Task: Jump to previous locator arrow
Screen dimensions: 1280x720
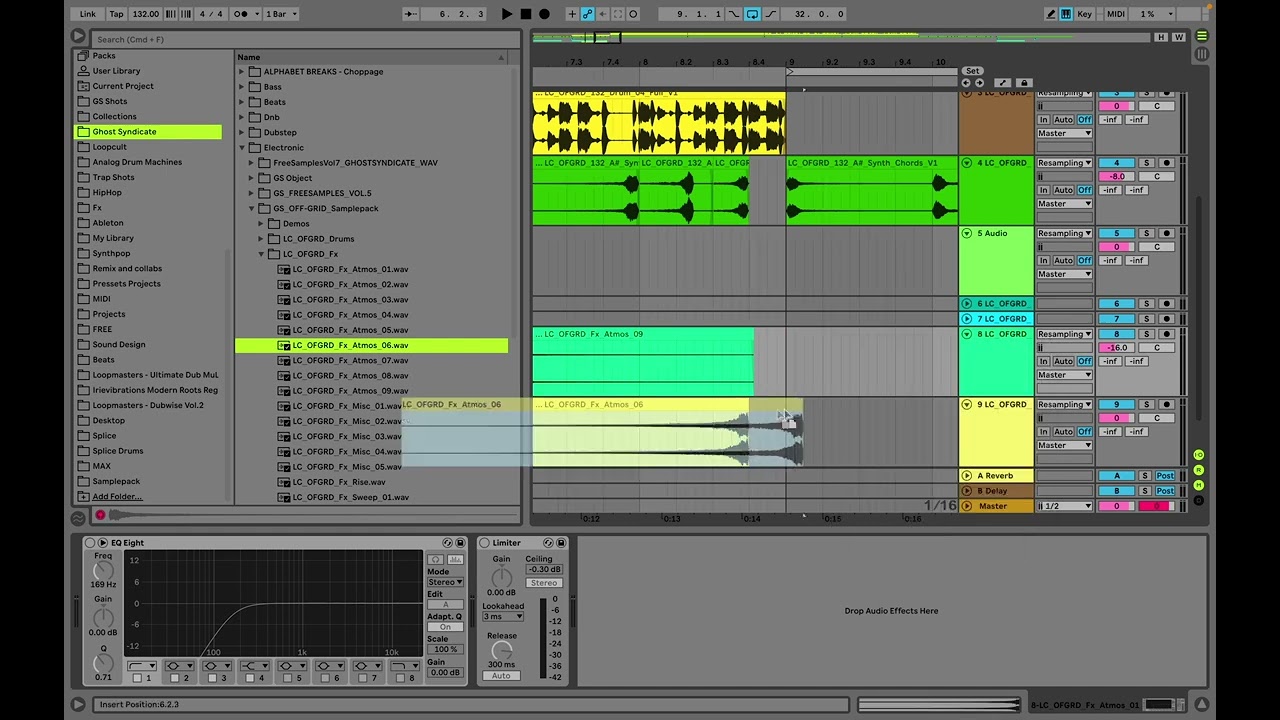Action: [x=966, y=83]
